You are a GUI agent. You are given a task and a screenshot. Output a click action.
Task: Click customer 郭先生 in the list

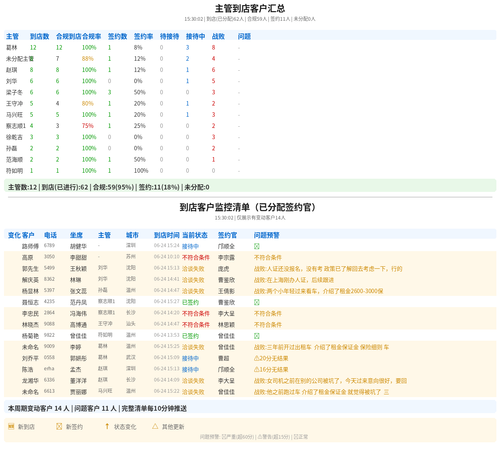tap(30, 269)
